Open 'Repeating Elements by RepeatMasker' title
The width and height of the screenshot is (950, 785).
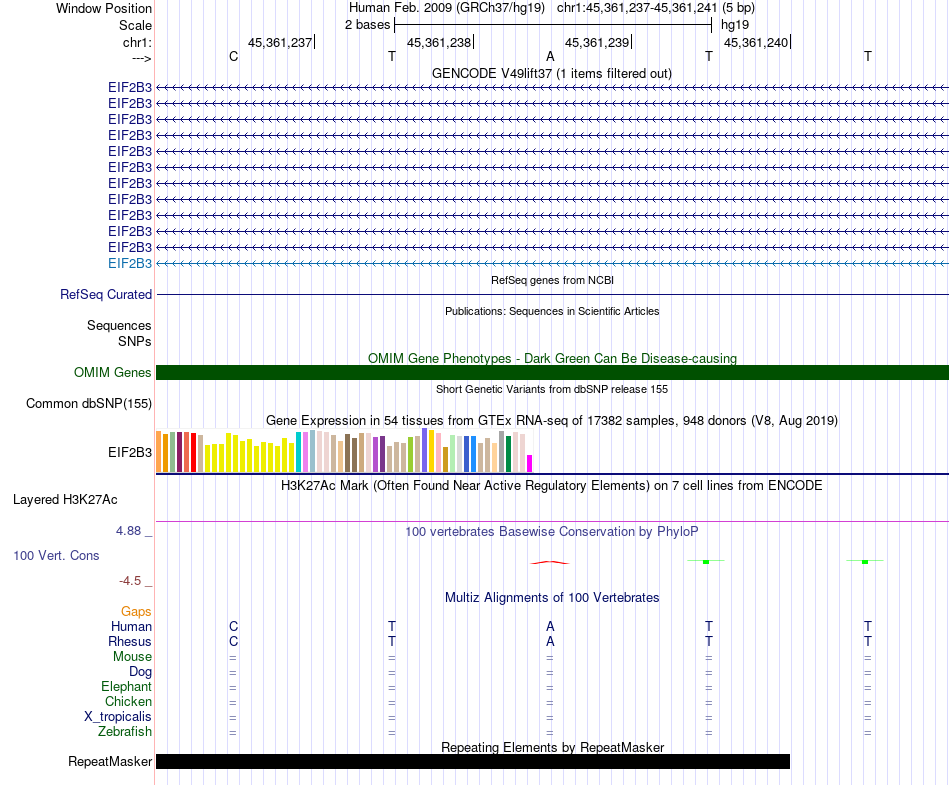[552, 747]
